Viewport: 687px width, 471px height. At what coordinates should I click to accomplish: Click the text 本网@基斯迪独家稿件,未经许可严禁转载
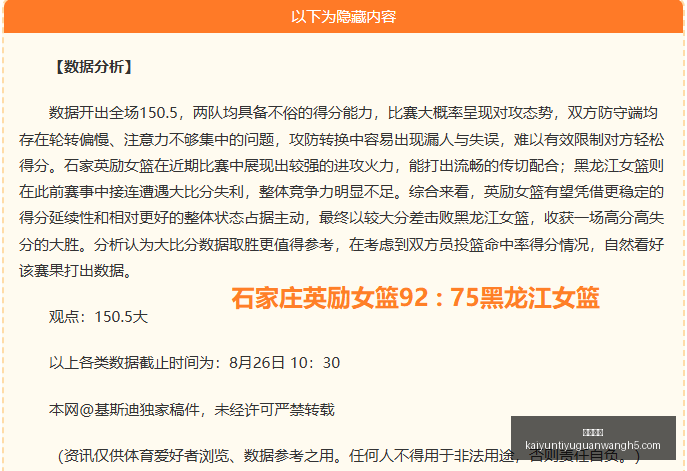click(x=191, y=410)
